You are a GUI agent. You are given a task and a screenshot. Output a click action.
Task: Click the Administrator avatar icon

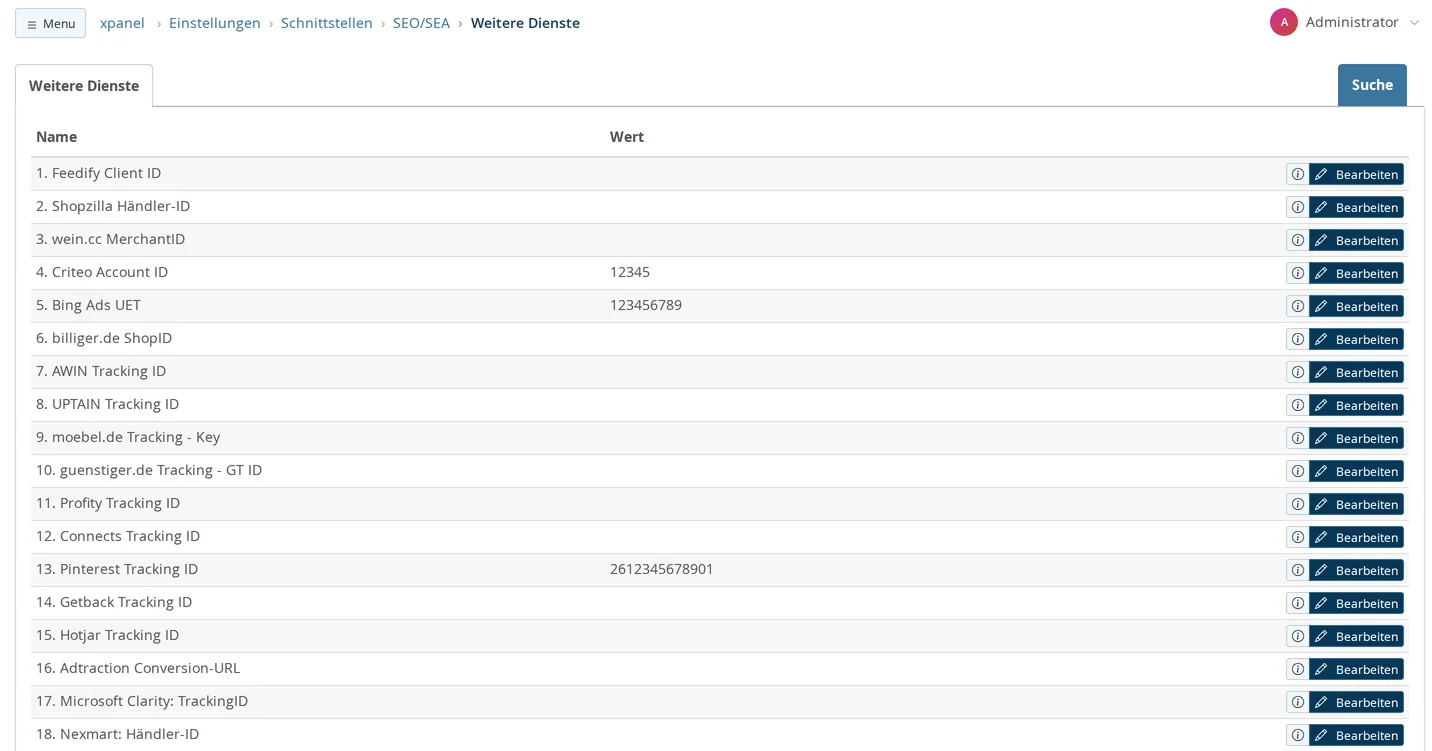pyautogui.click(x=1283, y=22)
